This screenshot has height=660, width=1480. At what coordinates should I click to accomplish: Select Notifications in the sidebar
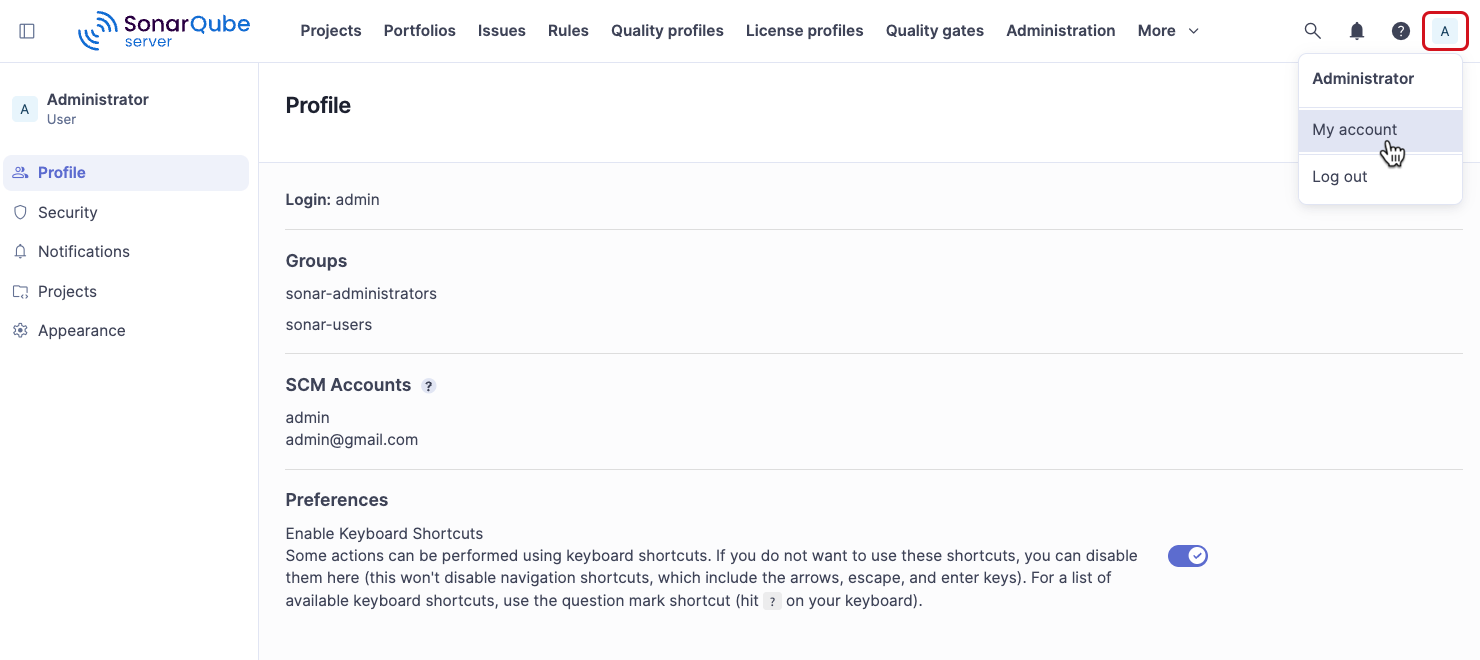(83, 251)
